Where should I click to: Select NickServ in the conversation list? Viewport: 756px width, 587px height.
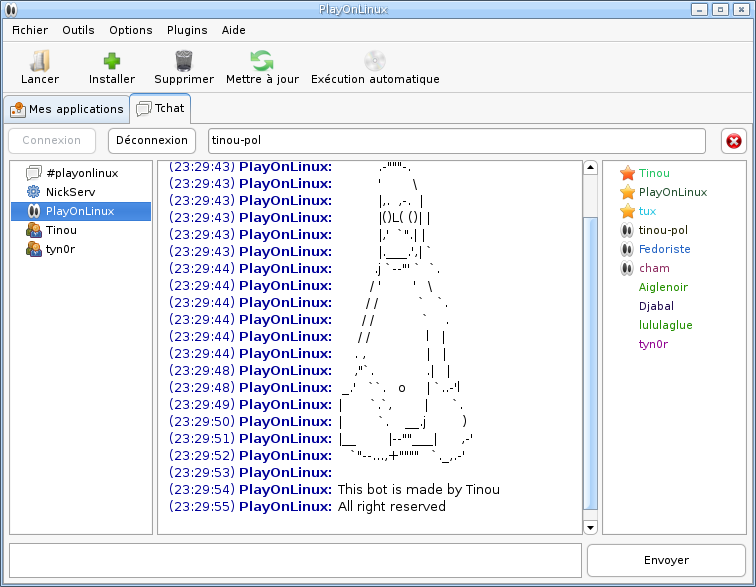70,192
